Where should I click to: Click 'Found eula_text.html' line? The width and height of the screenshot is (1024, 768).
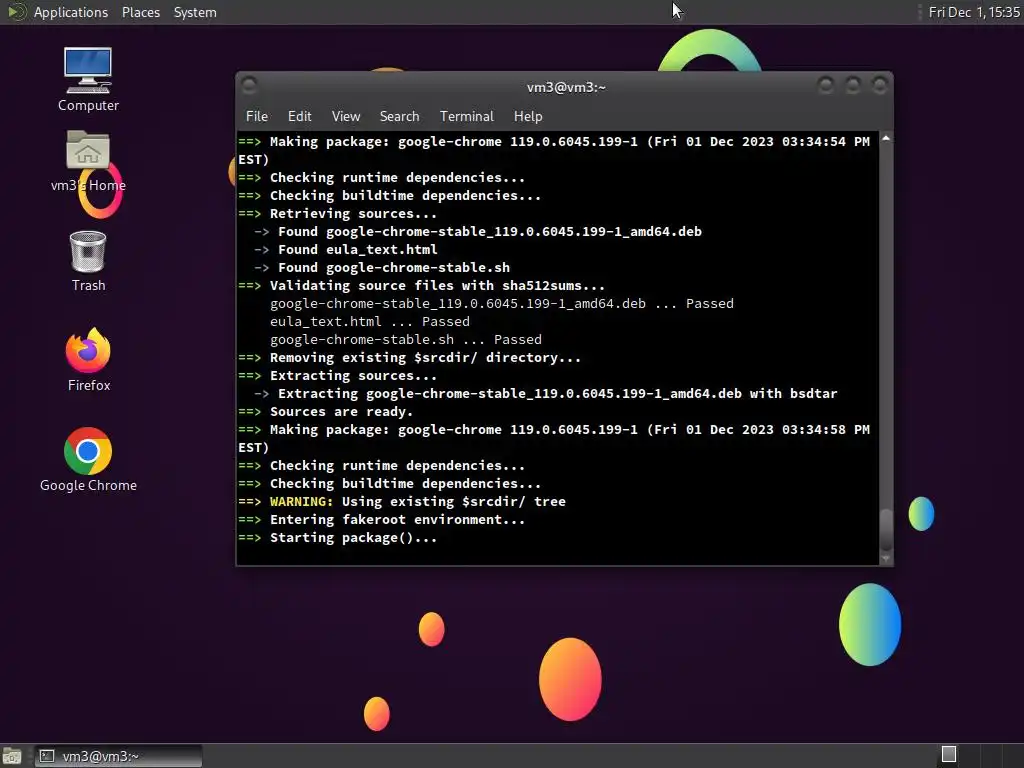345,249
